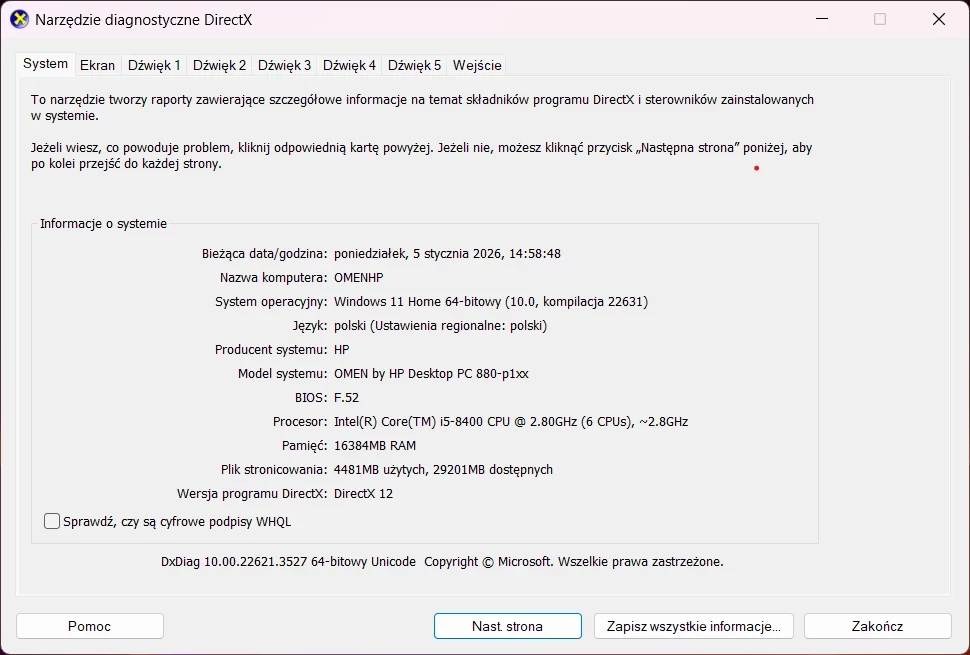
Task: Open the Ekran tab
Action: (x=97, y=65)
